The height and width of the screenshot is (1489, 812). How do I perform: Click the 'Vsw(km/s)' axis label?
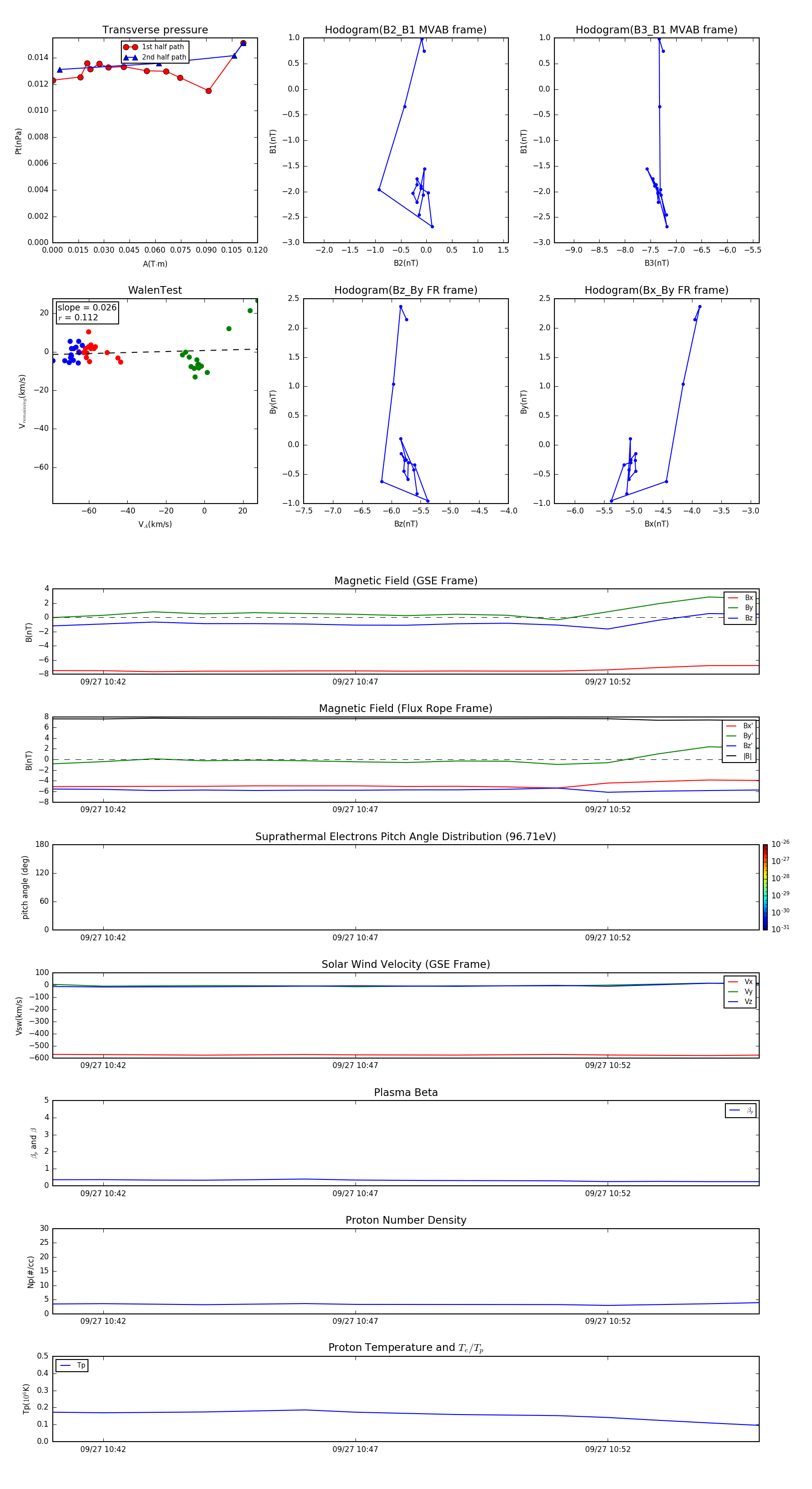click(19, 1016)
